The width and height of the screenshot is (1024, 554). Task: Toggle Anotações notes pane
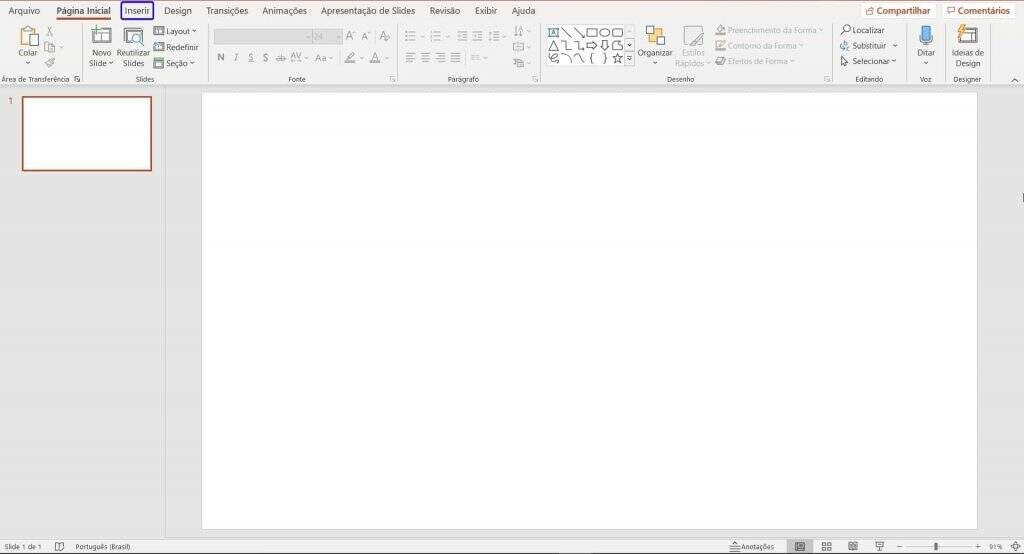pos(752,546)
